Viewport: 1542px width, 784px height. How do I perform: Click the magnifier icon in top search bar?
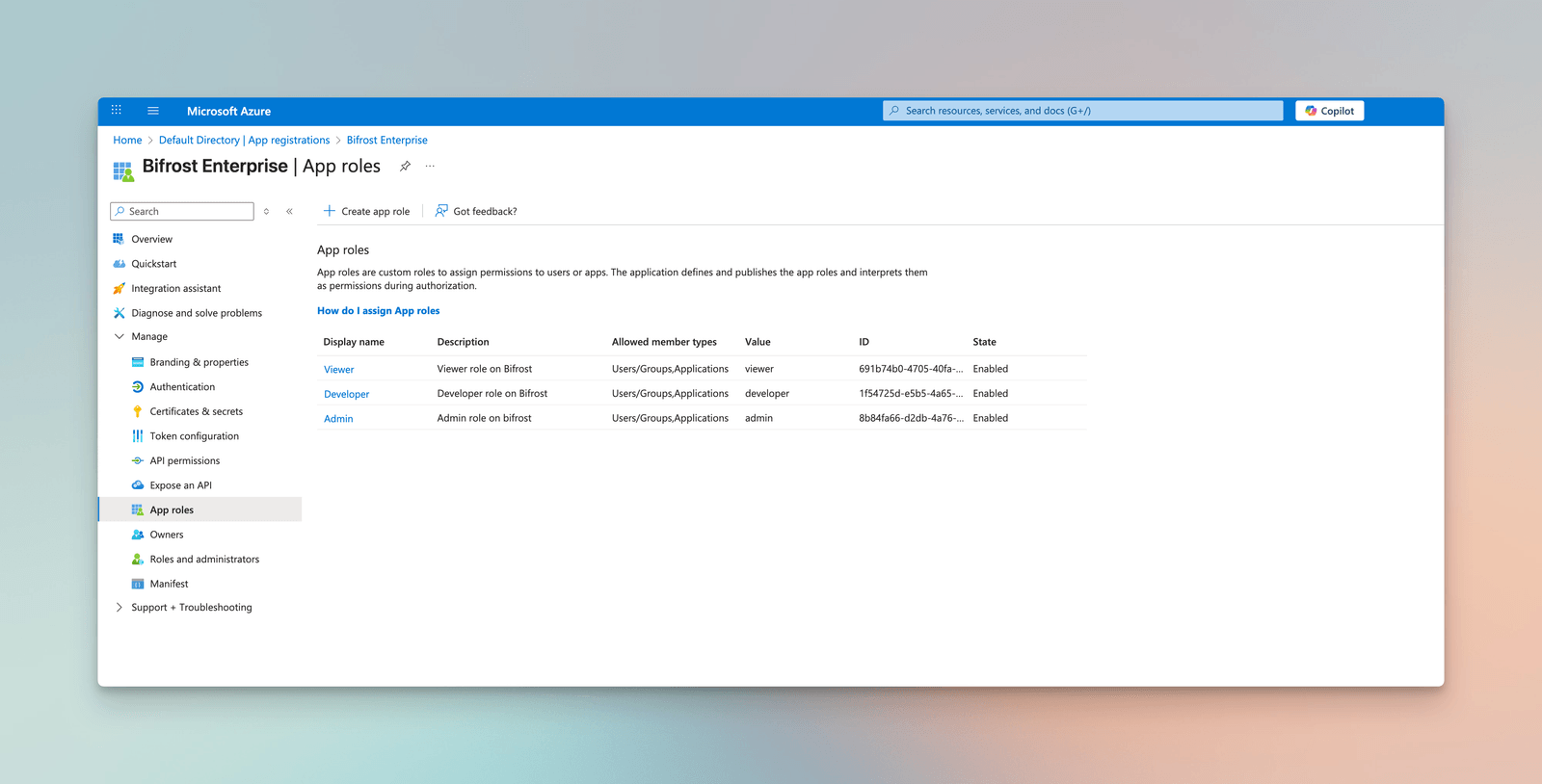894,111
